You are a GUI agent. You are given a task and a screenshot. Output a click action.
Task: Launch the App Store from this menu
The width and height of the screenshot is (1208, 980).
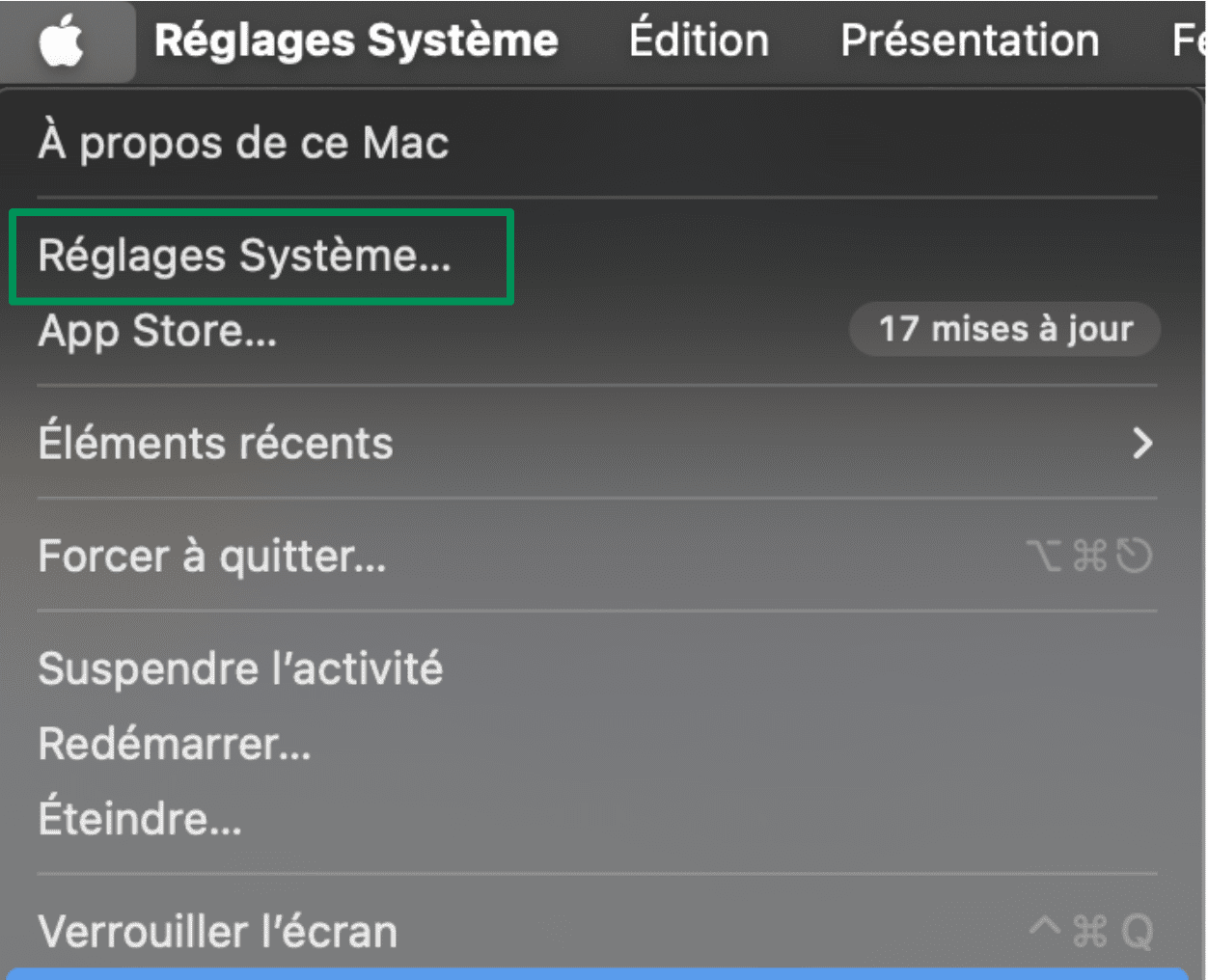pos(156,331)
